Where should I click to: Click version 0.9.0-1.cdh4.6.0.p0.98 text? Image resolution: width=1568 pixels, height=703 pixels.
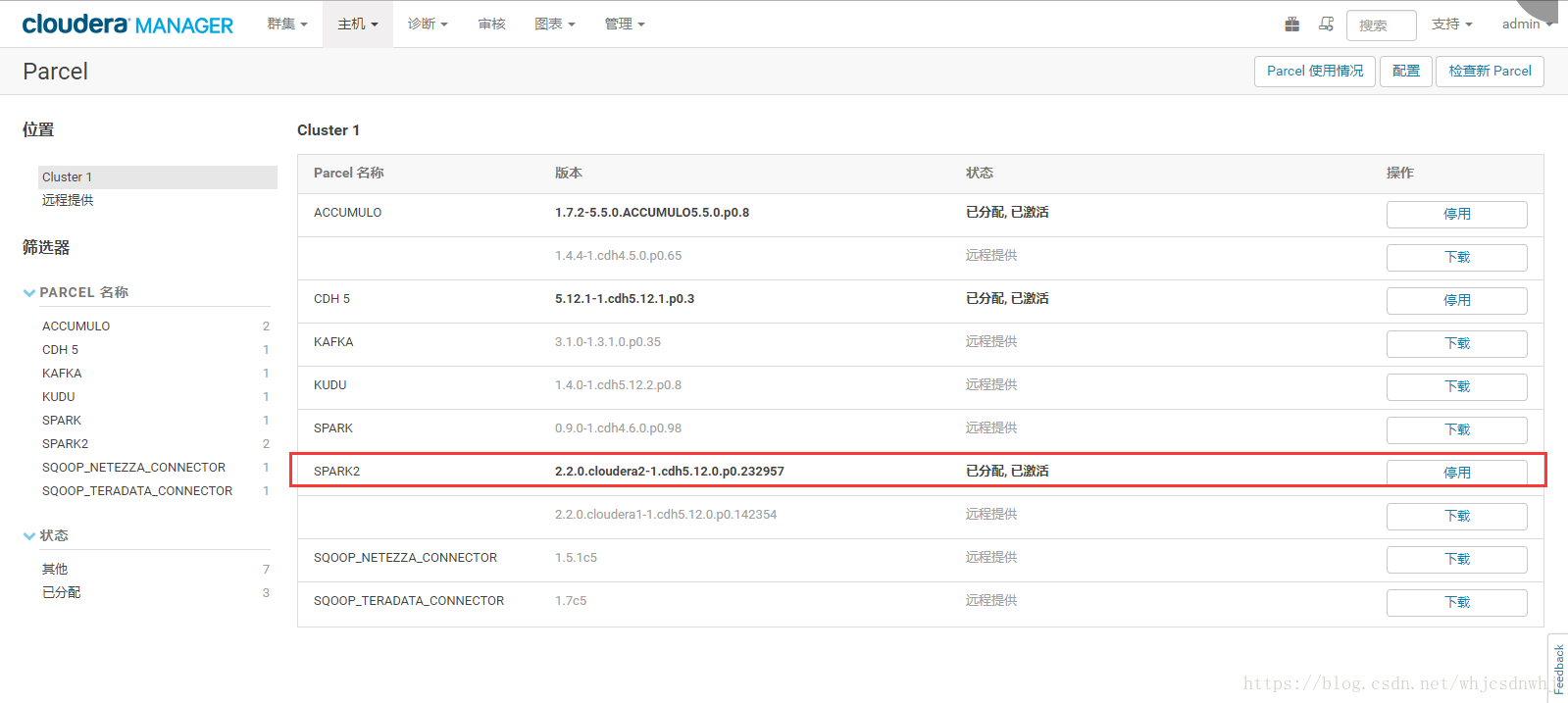(x=618, y=428)
